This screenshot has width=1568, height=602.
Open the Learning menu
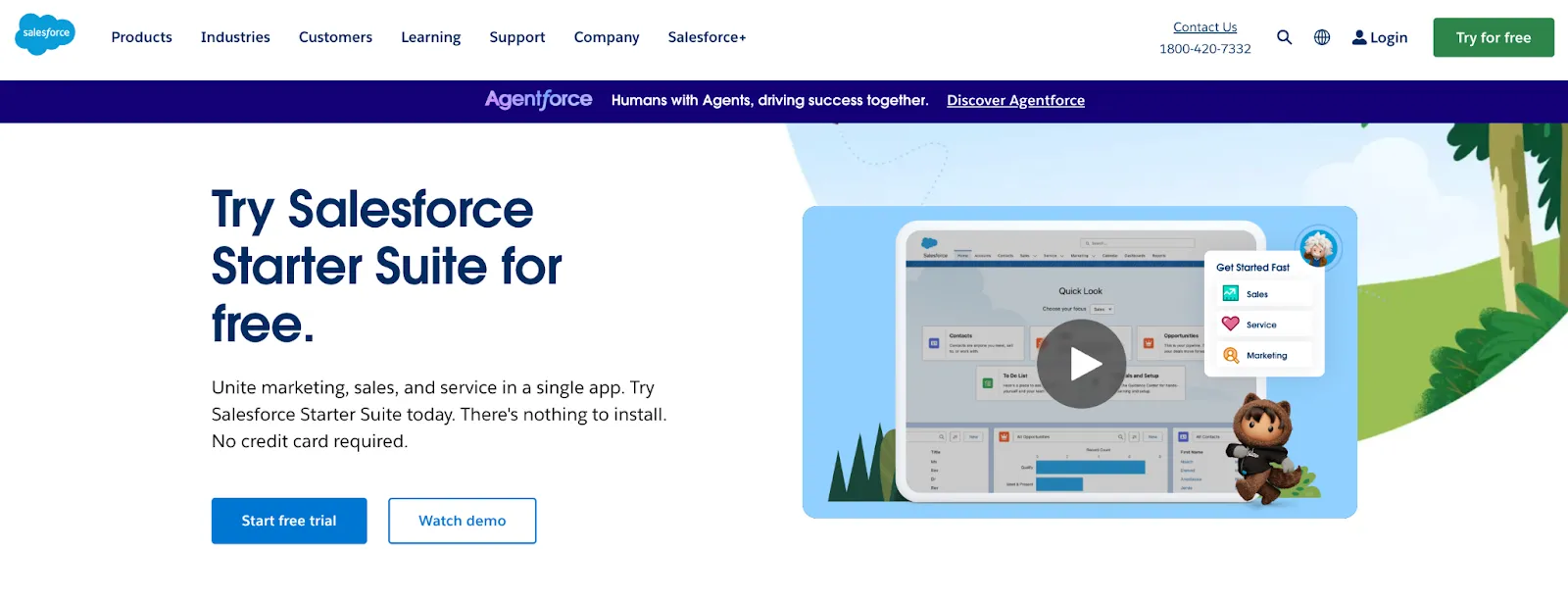pos(430,37)
